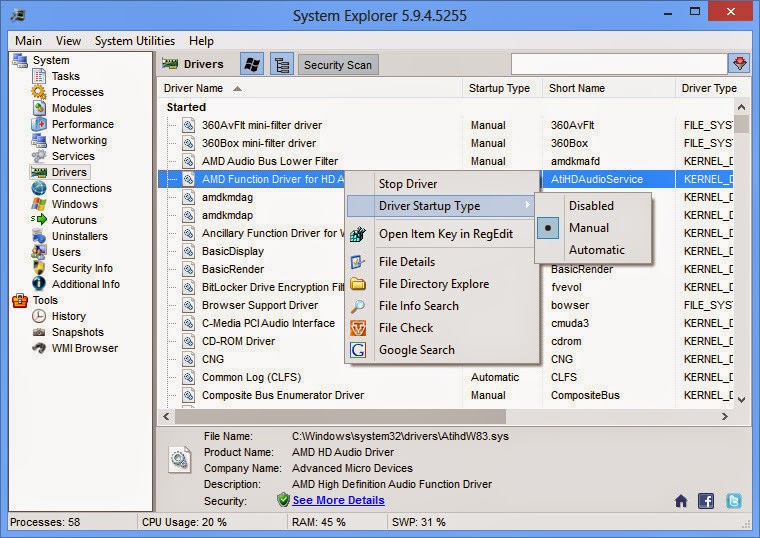Open the Twitter icon link
Viewport: 760px width, 538px height.
coord(734,501)
